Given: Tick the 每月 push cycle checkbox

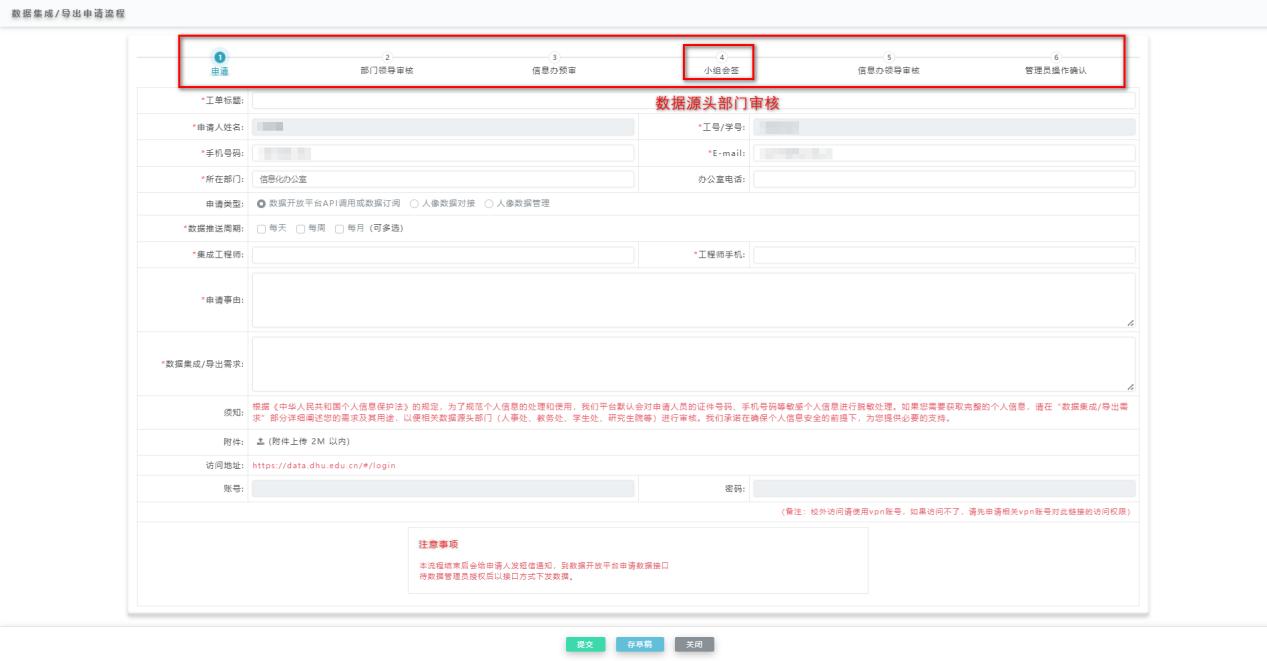Looking at the screenshot, I should tap(339, 228).
